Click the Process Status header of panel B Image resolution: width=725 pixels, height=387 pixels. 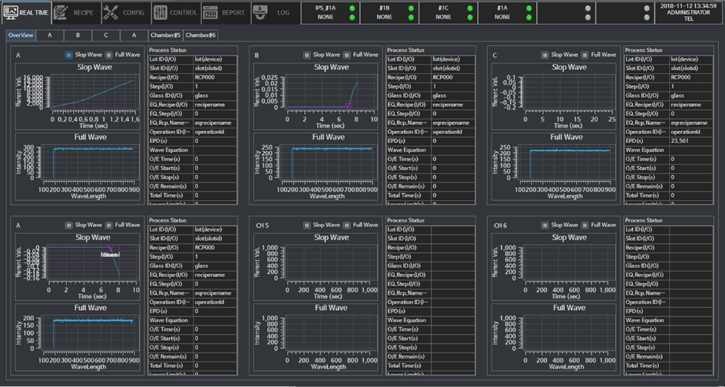(406, 50)
